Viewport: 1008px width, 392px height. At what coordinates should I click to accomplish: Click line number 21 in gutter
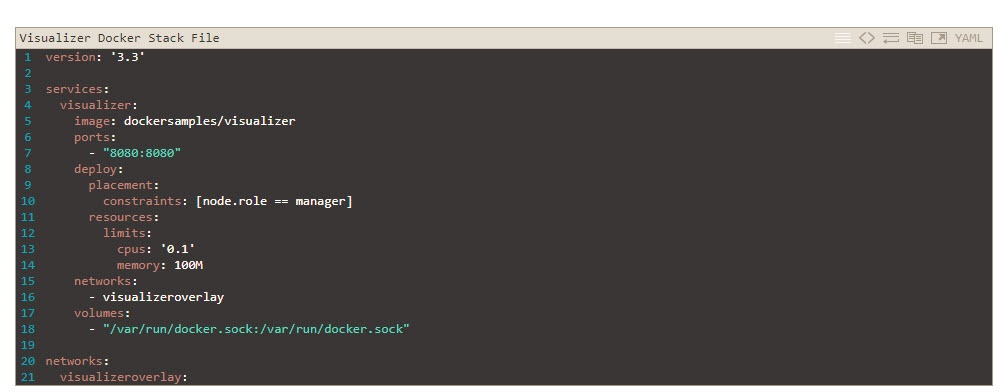pos(28,377)
